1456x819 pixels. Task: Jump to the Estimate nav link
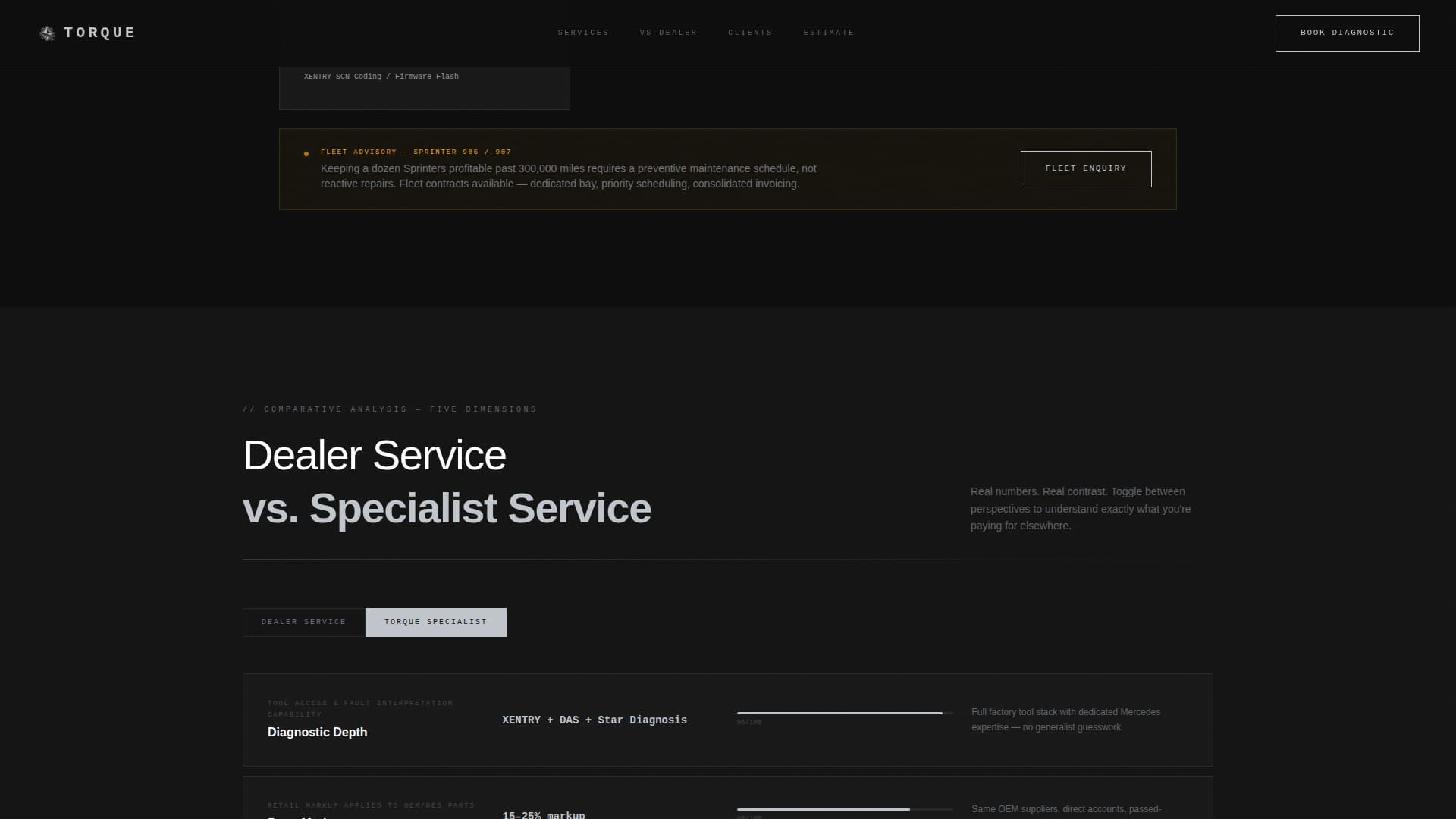[829, 33]
